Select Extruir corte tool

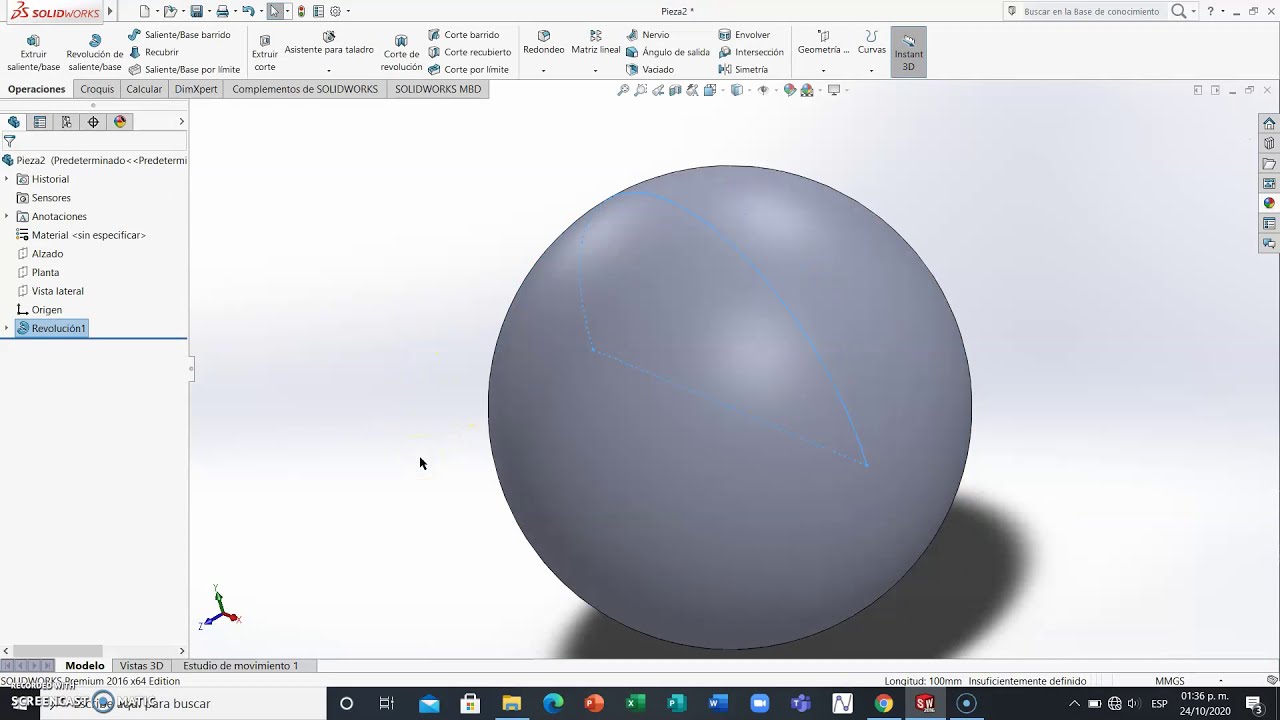click(x=265, y=53)
